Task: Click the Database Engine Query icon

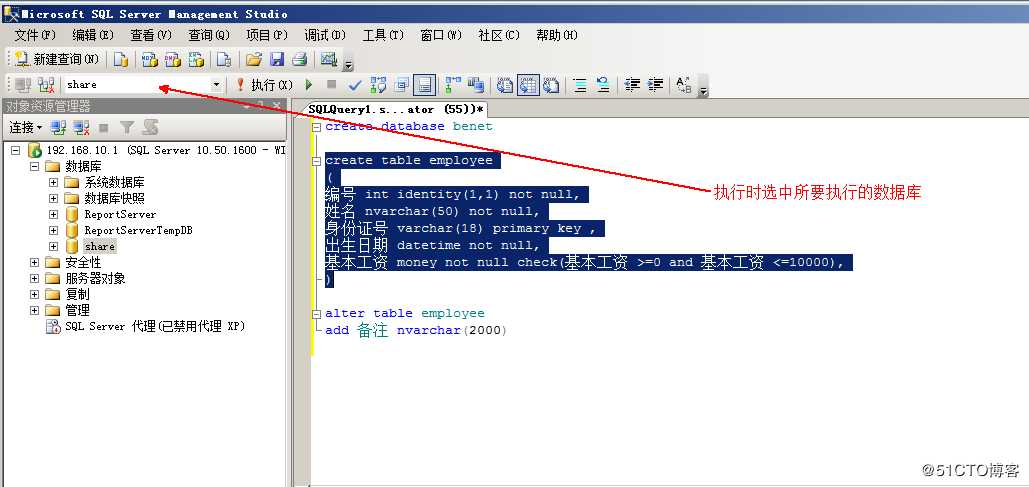Action: coord(121,60)
